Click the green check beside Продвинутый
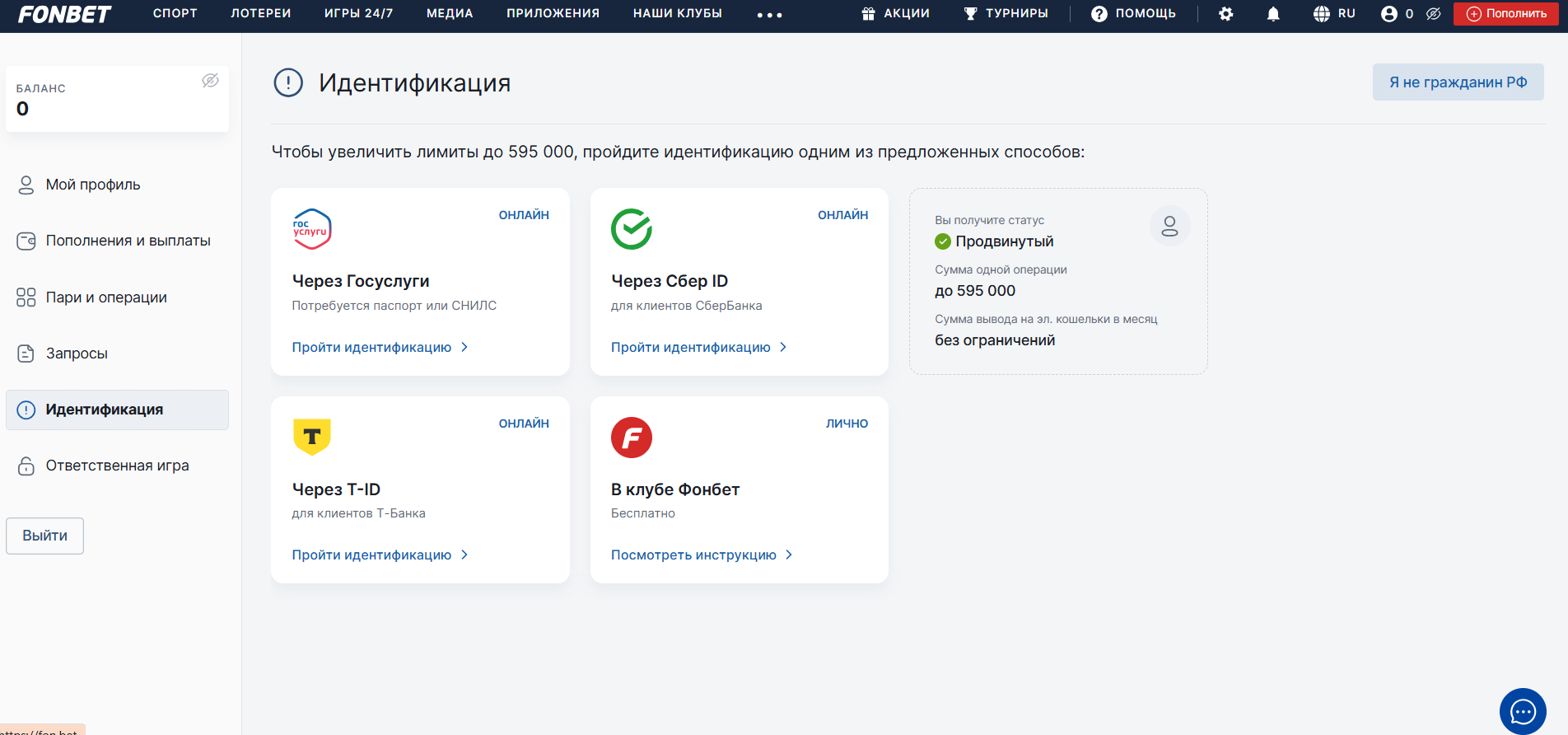The width and height of the screenshot is (1568, 735). tap(943, 241)
